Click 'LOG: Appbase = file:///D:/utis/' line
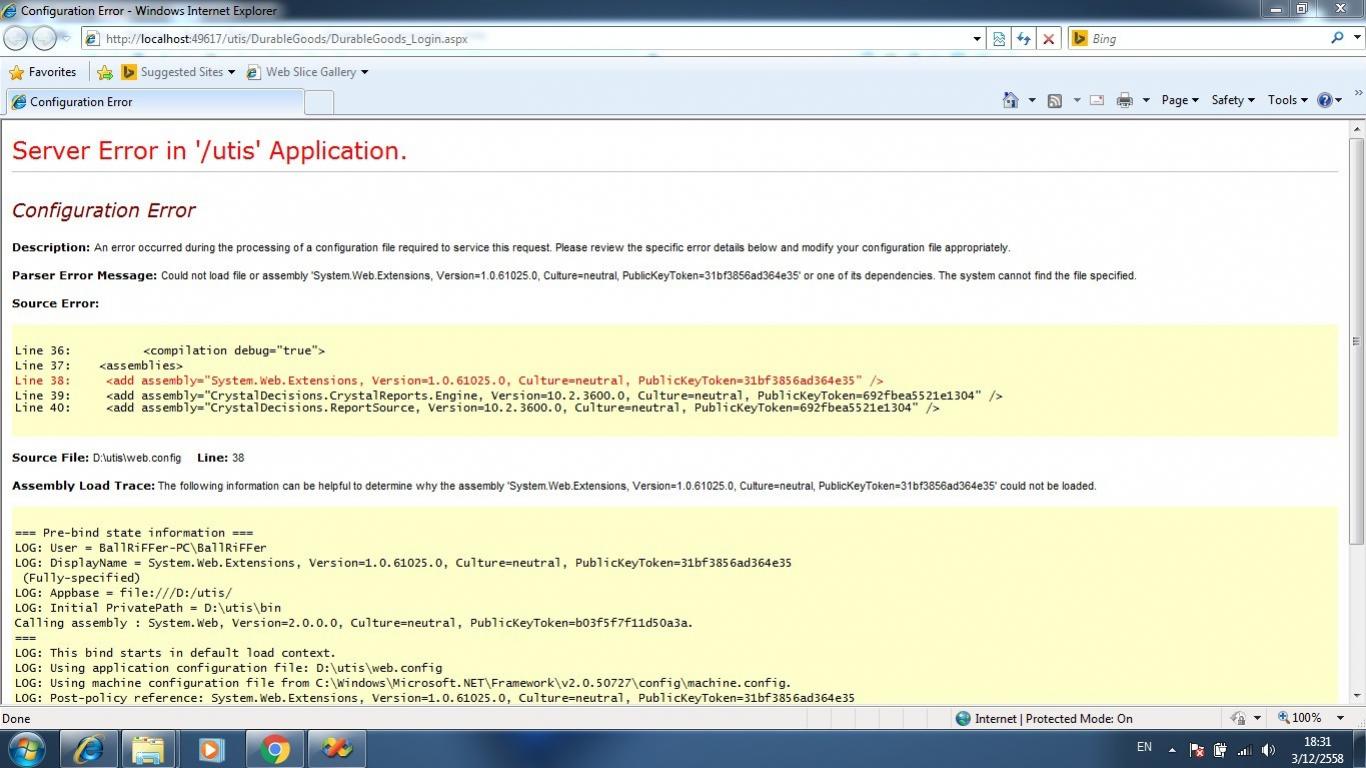The image size is (1366, 768). pos(123,593)
